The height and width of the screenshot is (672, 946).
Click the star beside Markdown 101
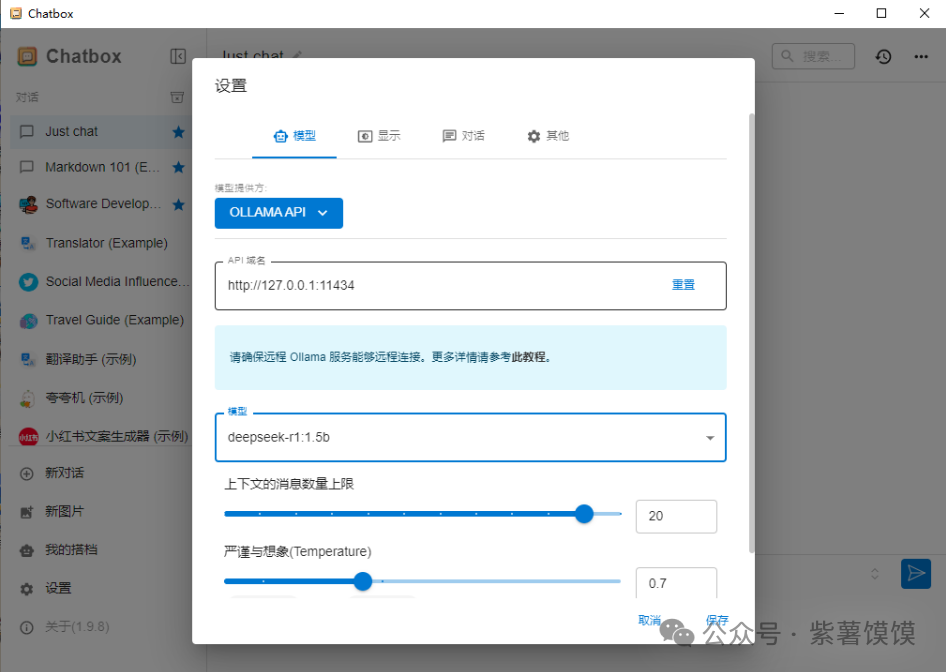[x=178, y=167]
